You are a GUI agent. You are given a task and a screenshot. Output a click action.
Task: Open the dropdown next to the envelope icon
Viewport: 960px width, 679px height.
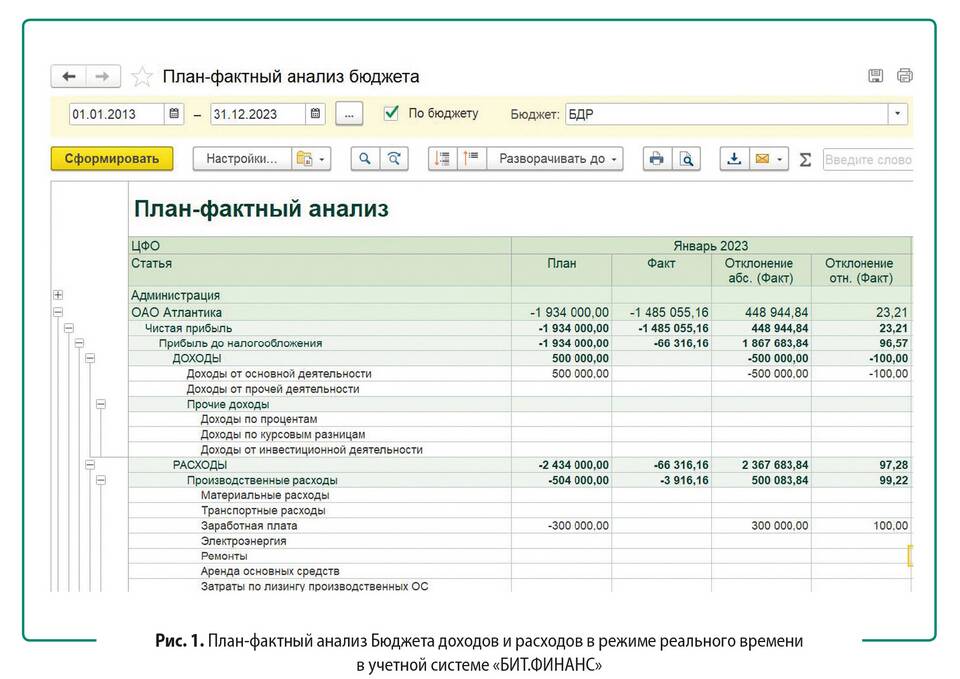tap(780, 159)
